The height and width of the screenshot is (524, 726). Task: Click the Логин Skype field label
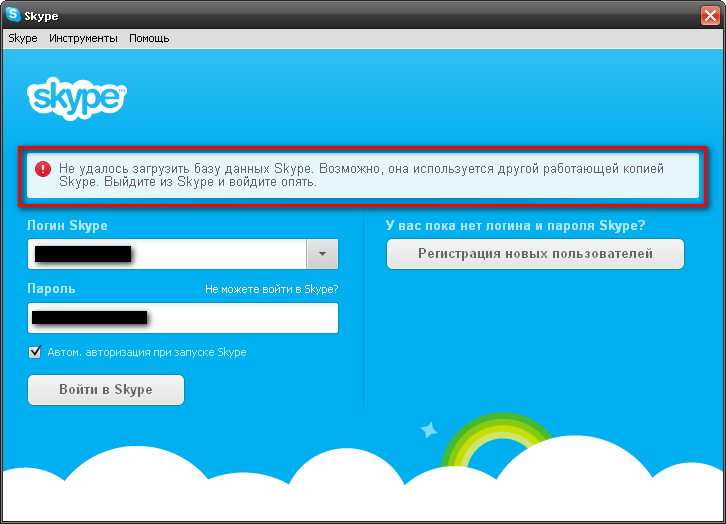67,226
